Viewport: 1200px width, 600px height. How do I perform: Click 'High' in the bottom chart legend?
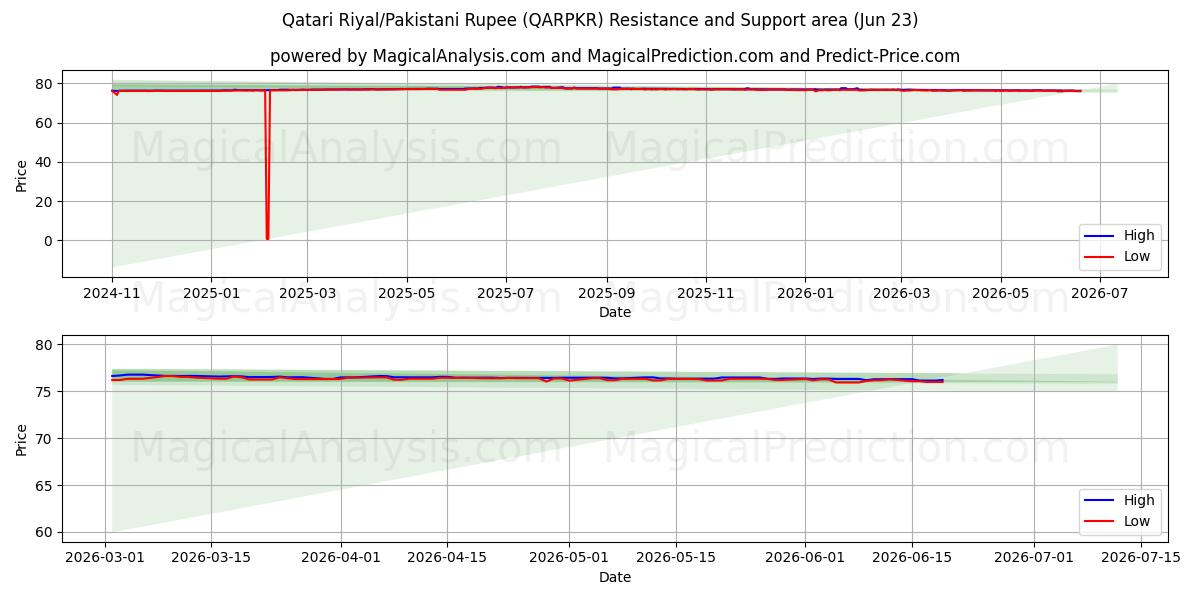click(1138, 501)
